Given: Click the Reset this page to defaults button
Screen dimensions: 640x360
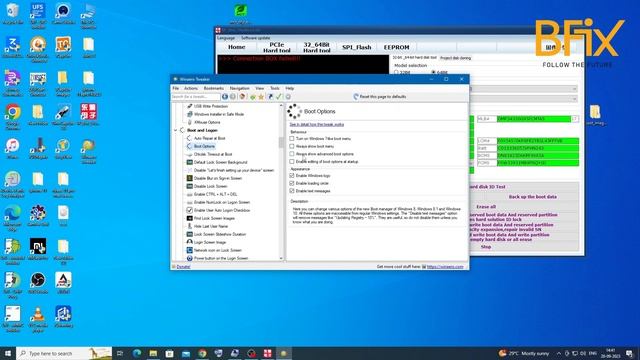Looking at the screenshot, I should coord(380,97).
